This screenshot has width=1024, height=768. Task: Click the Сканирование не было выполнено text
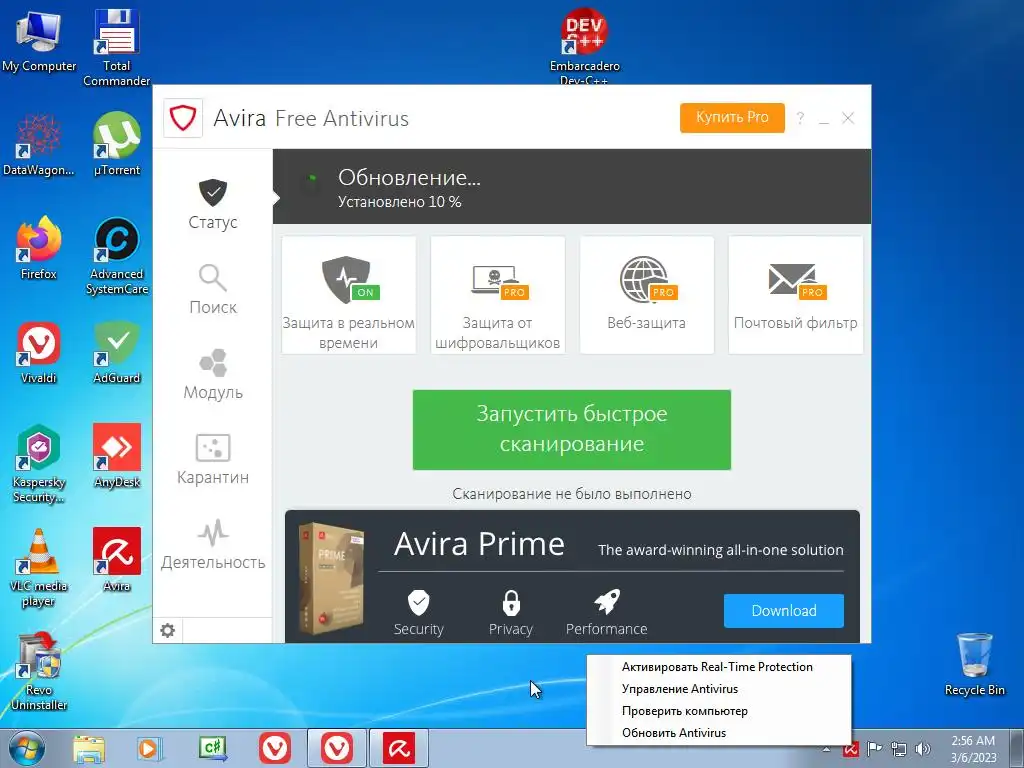(571, 494)
